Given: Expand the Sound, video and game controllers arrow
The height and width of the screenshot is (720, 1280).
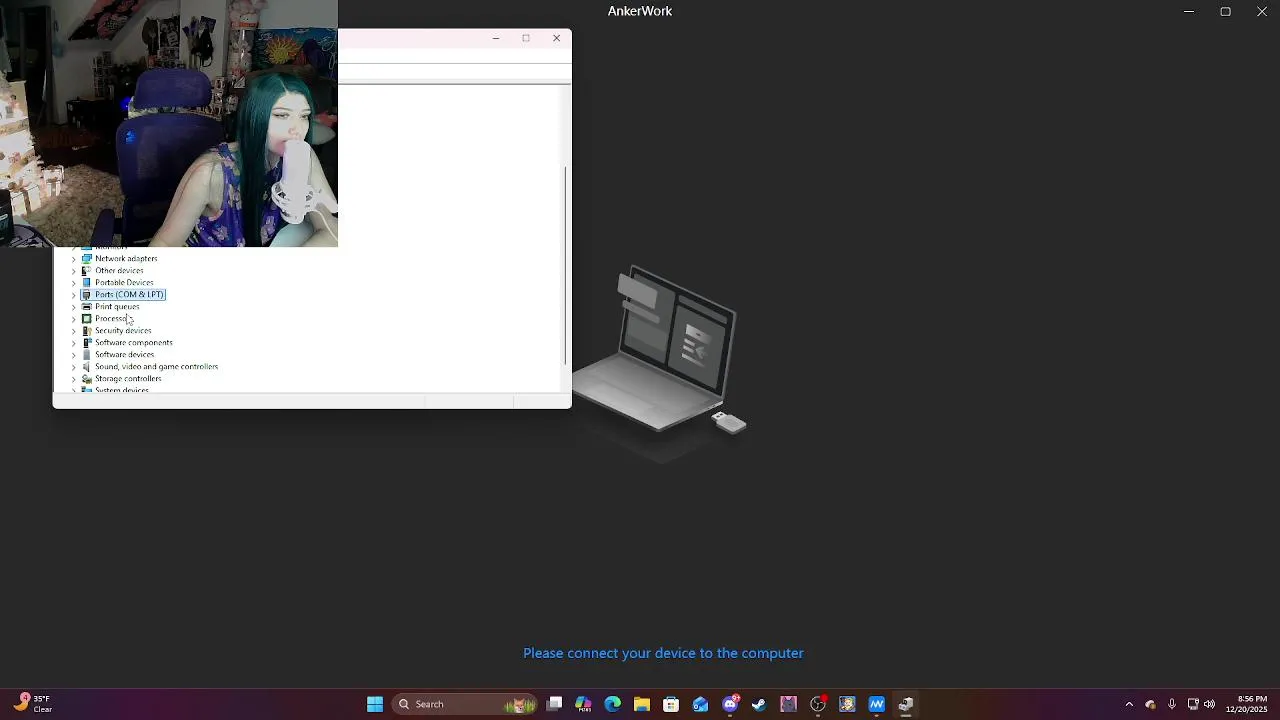Looking at the screenshot, I should pos(73,367).
